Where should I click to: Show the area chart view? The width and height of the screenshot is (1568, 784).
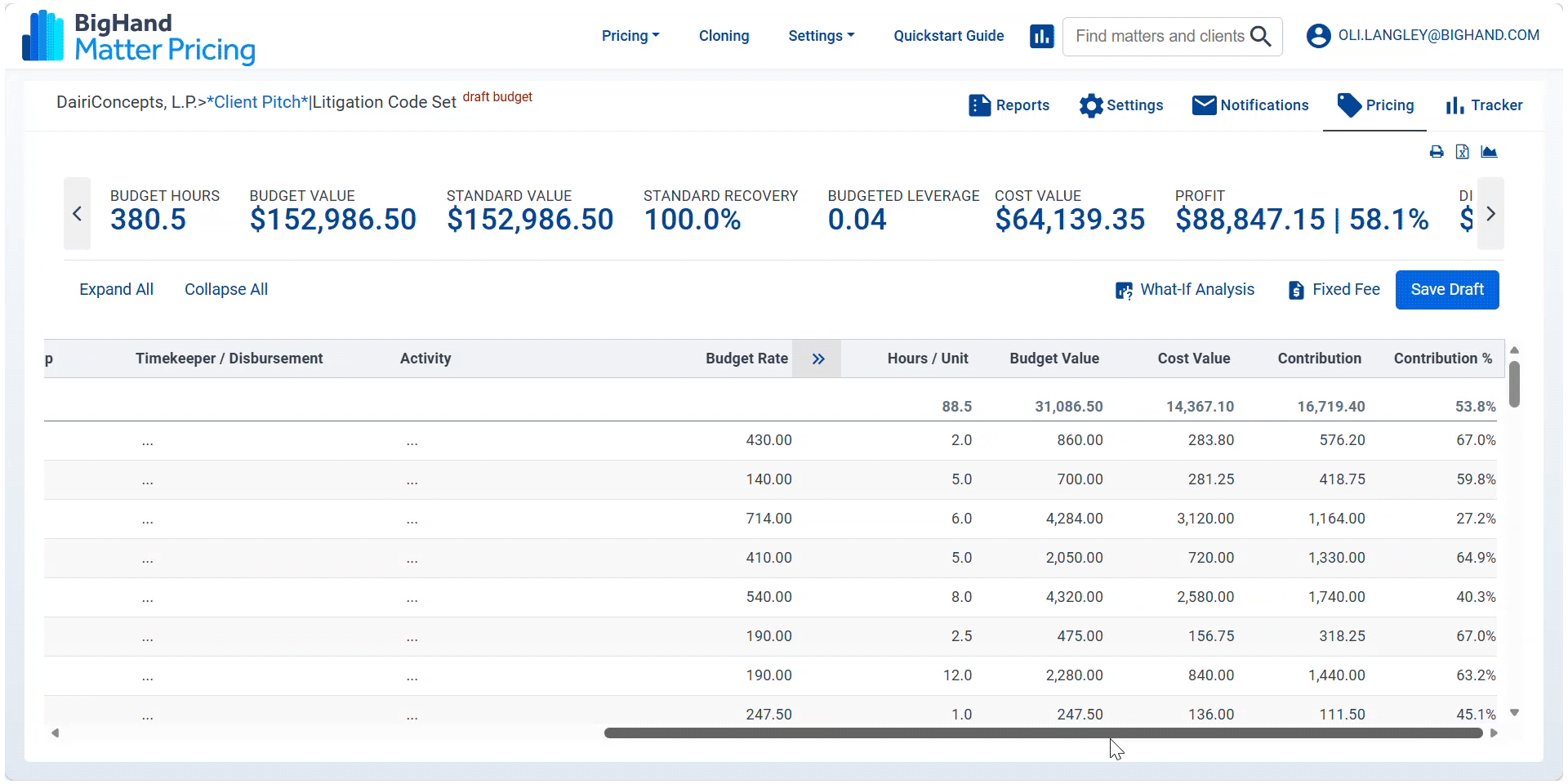coord(1490,152)
